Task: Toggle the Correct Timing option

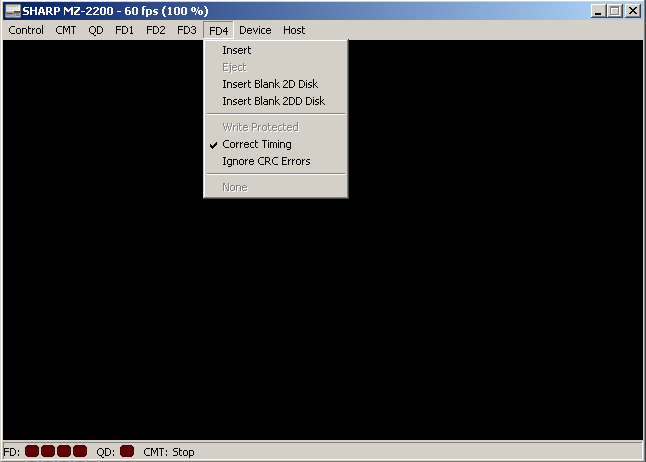Action: (276, 144)
